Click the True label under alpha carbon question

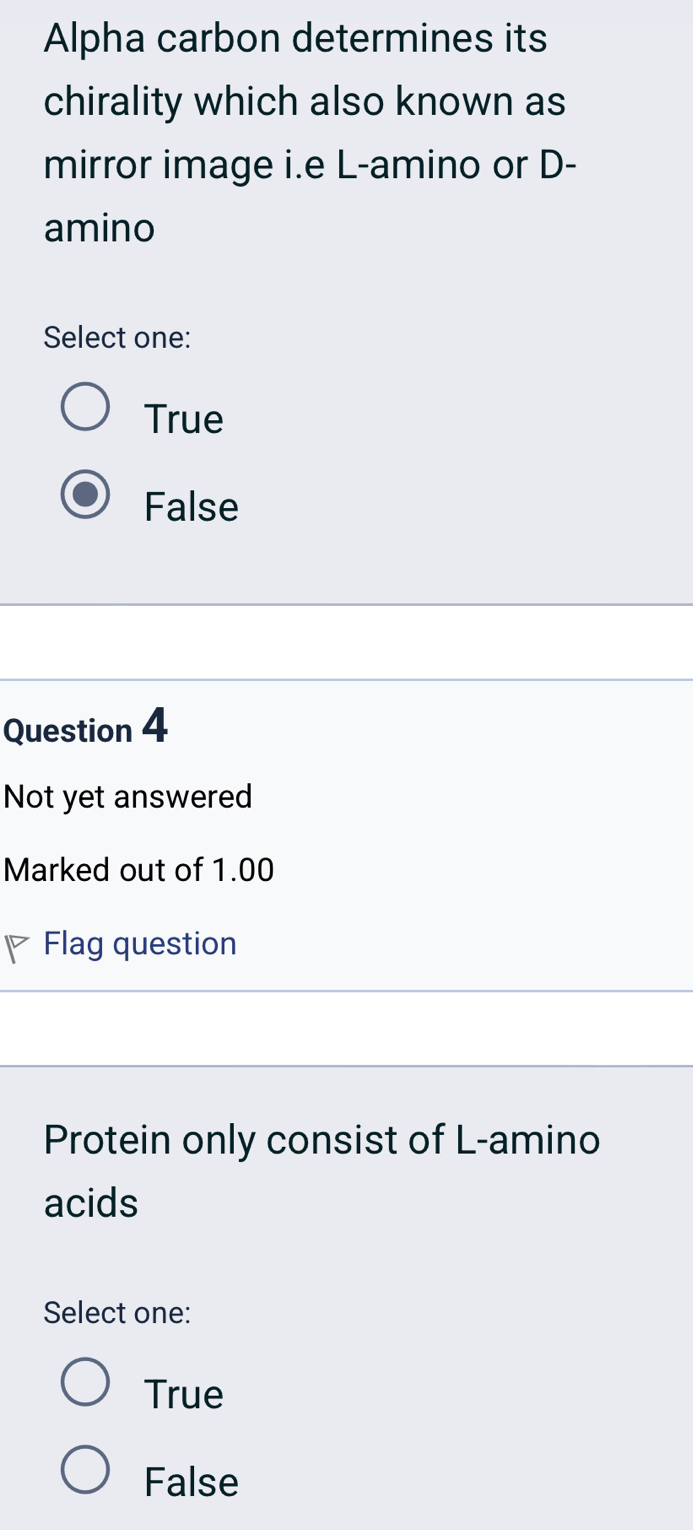(x=183, y=418)
